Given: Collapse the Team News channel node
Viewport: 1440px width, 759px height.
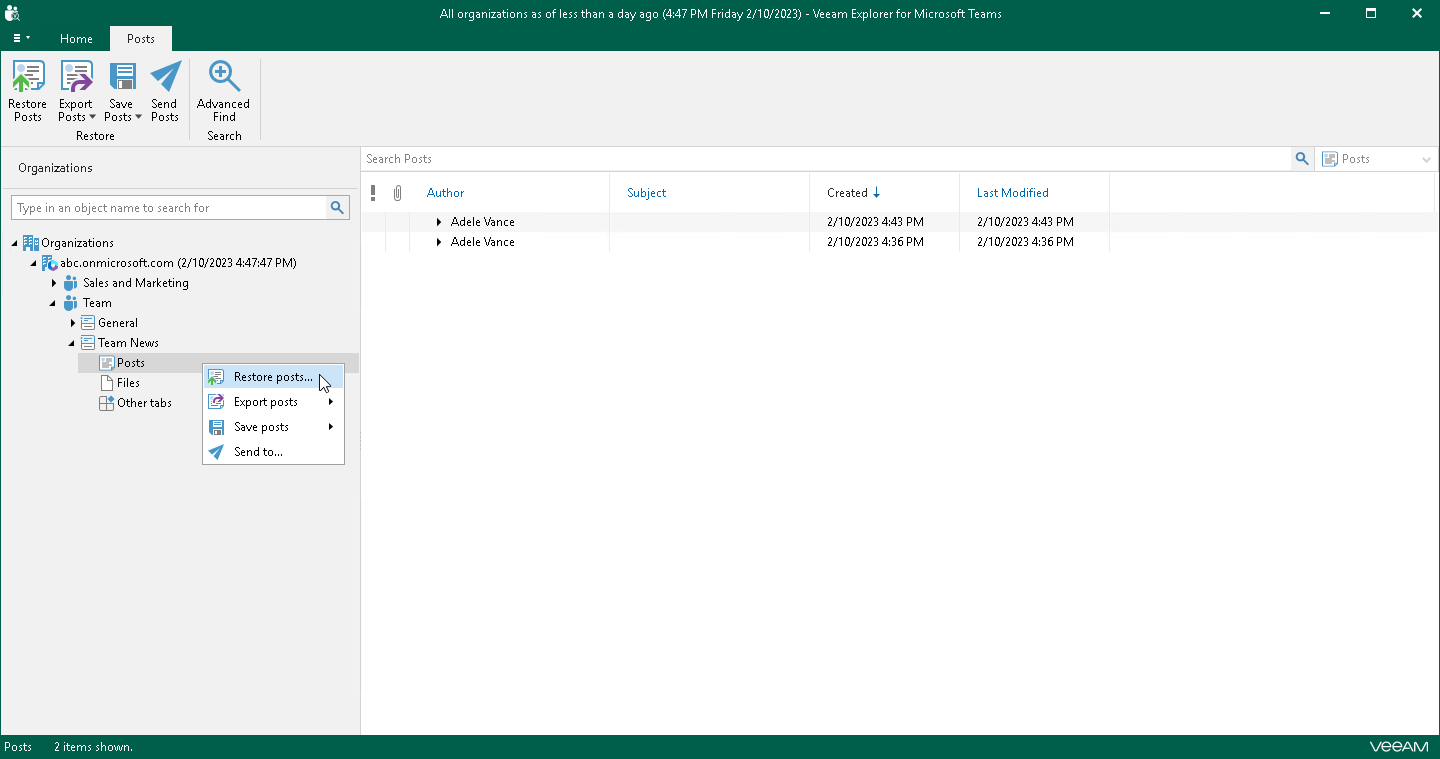Looking at the screenshot, I should coord(72,343).
